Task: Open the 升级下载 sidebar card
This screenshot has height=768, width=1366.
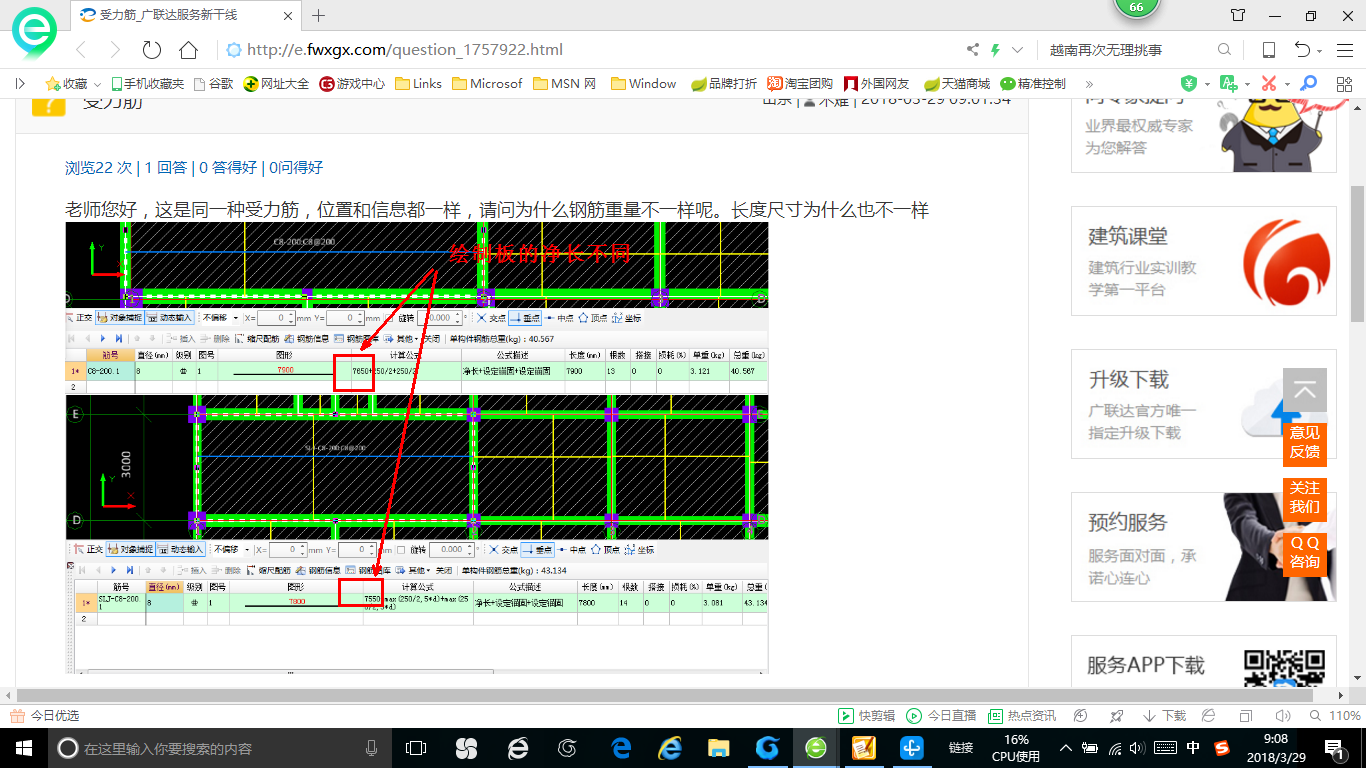Action: 1203,404
